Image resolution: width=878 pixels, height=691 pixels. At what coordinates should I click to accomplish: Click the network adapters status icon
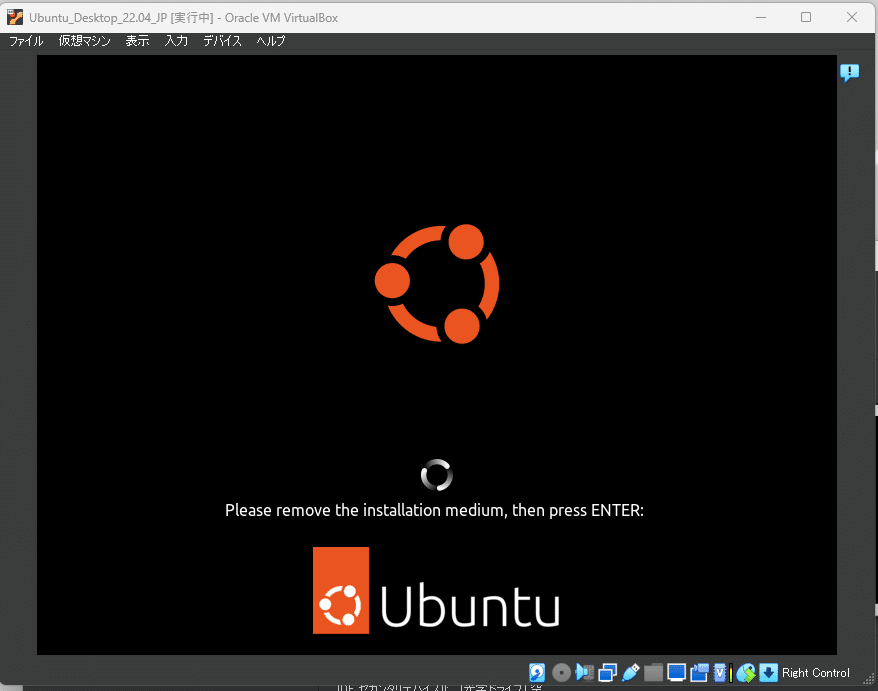[607, 672]
